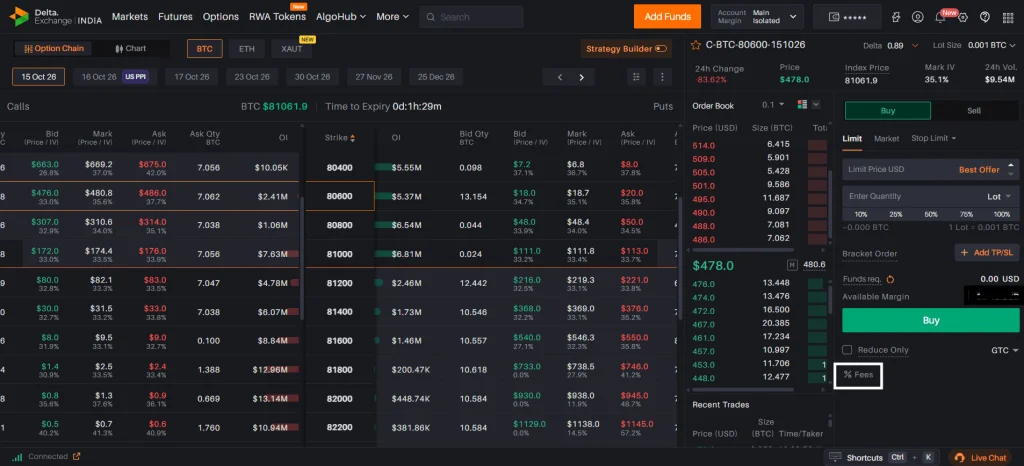Open the order book 0.1 grouping dropdown
This screenshot has height=466, width=1024.
(x=773, y=105)
